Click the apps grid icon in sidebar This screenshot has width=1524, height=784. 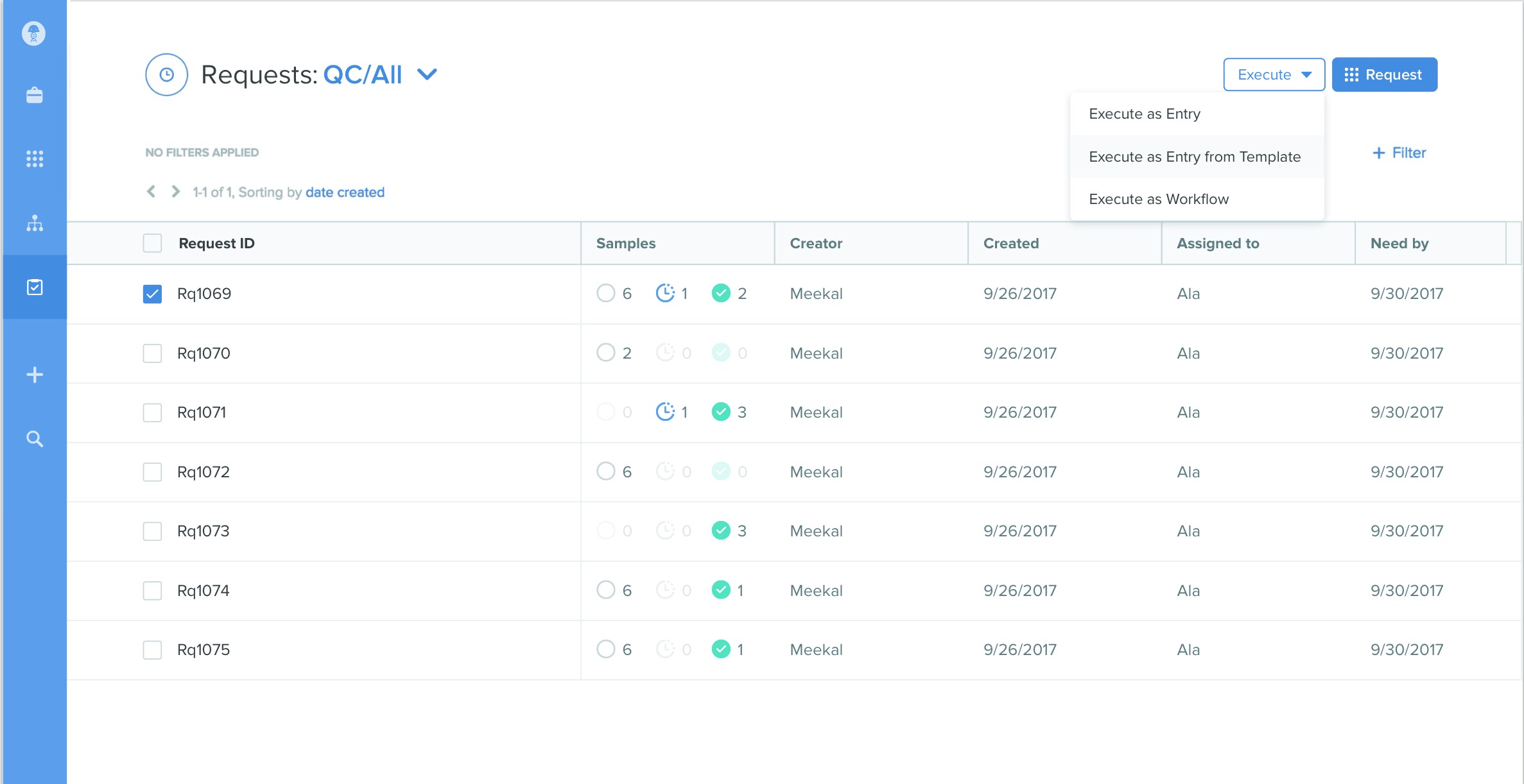click(33, 158)
